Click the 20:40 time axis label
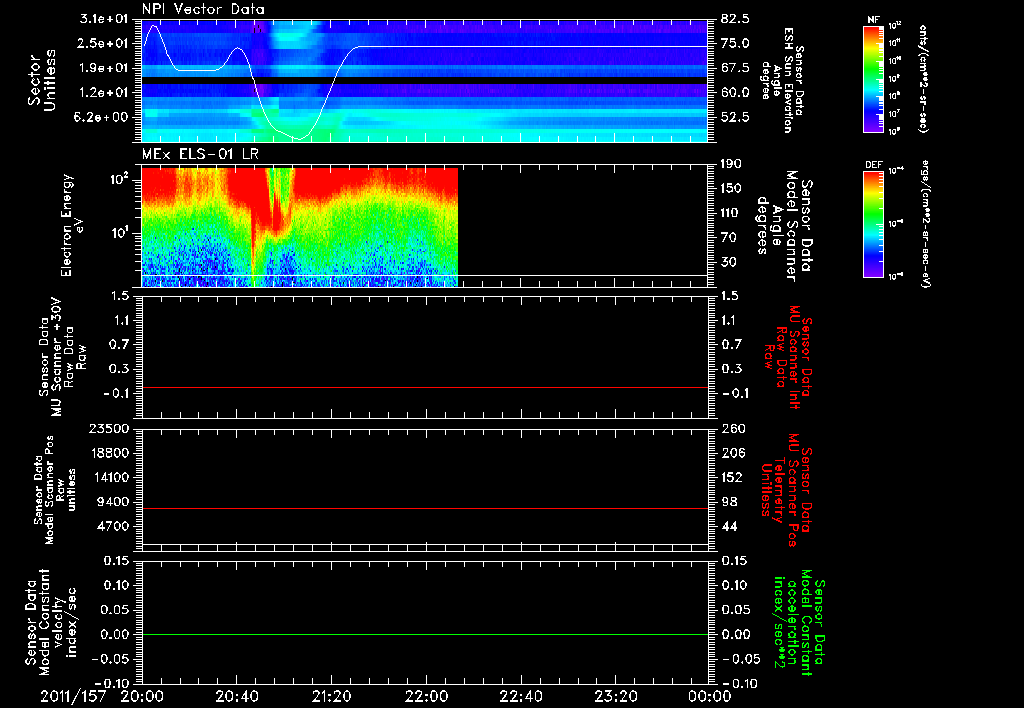The height and width of the screenshot is (708, 1024). [x=236, y=694]
